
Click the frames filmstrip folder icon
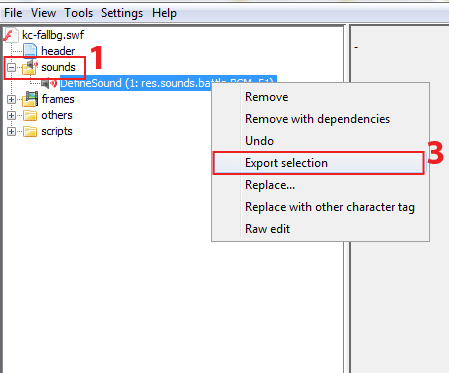30,99
